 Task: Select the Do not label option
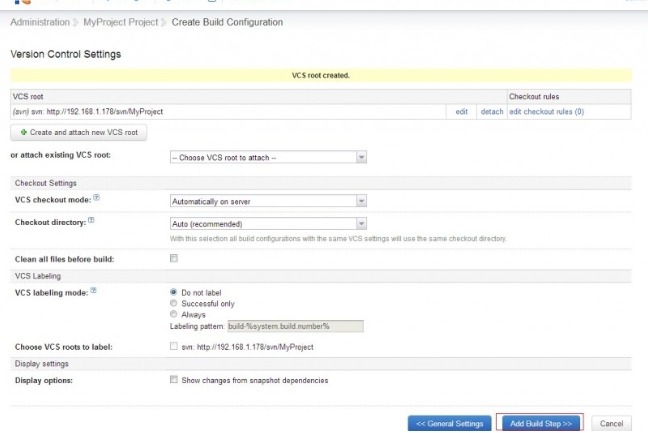point(174,291)
